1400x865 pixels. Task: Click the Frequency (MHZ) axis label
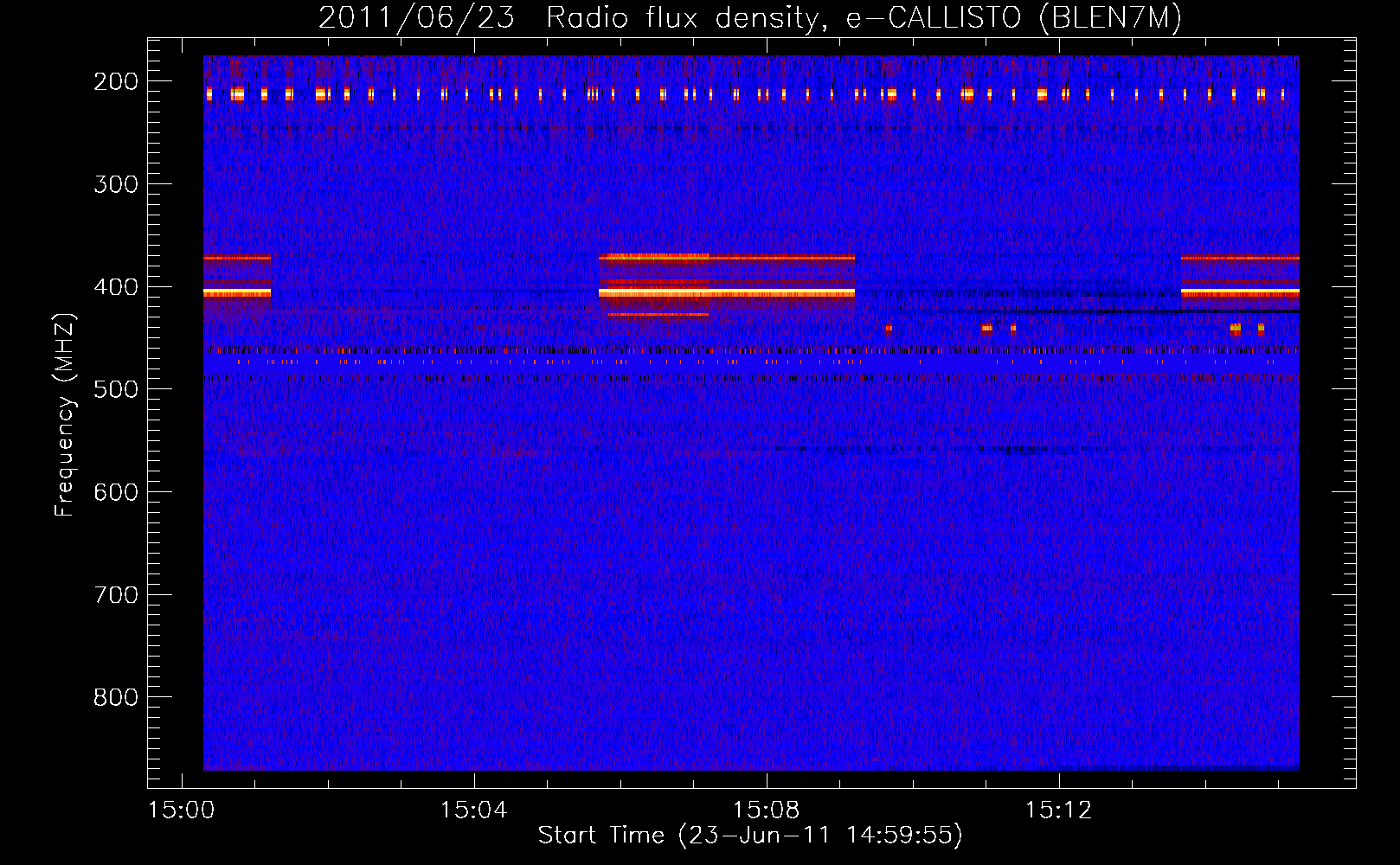[65, 415]
